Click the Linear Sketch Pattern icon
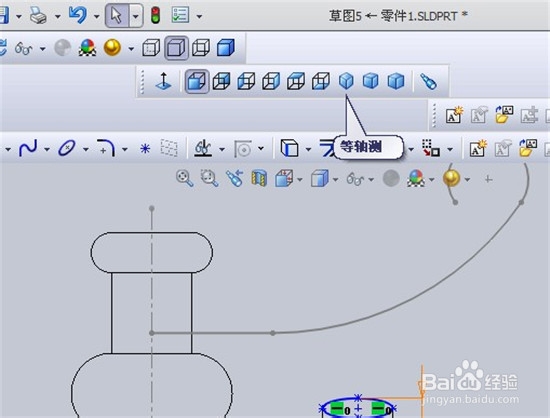Image resolution: width=550 pixels, height=418 pixels. coord(430,148)
